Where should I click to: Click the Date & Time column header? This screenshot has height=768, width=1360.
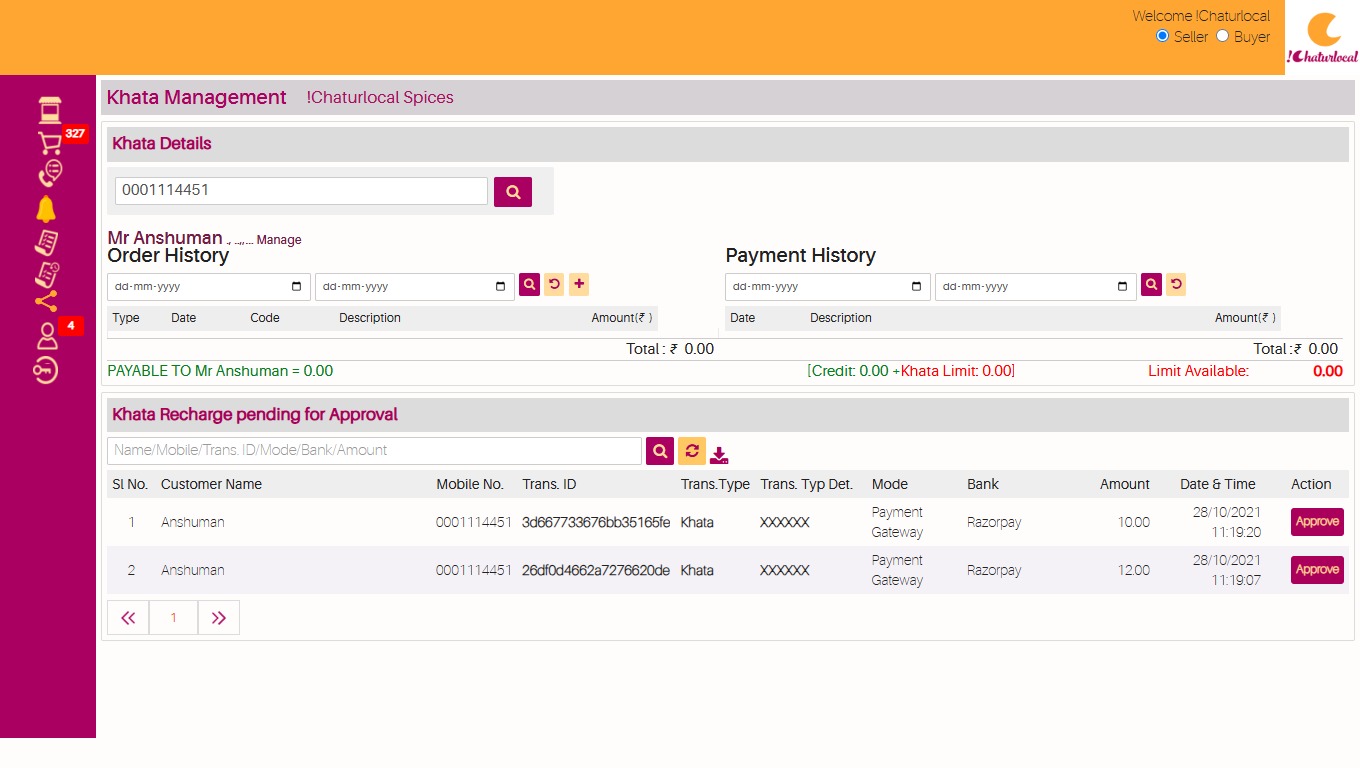[x=1217, y=484]
